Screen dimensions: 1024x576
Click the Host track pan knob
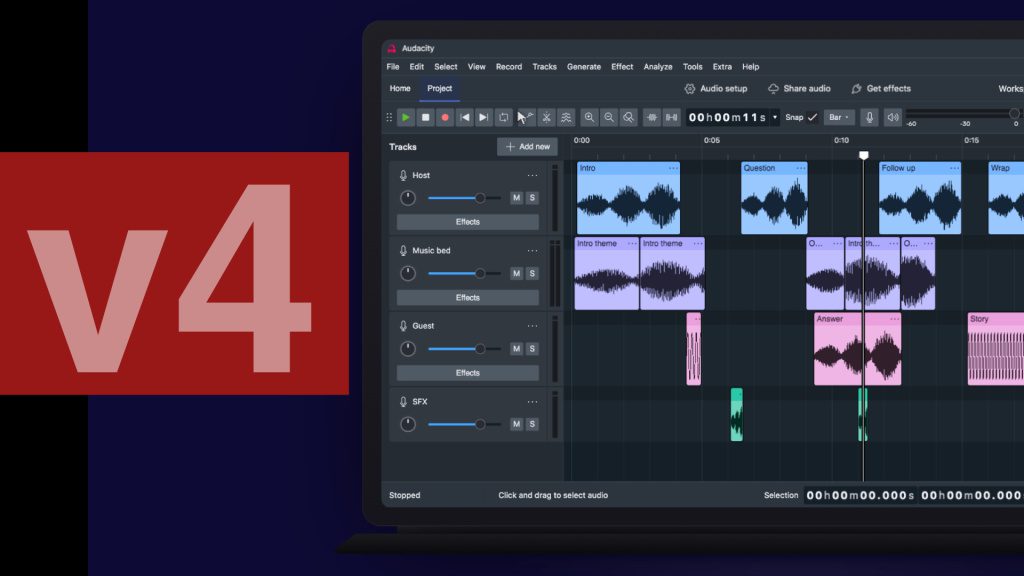pyautogui.click(x=408, y=198)
